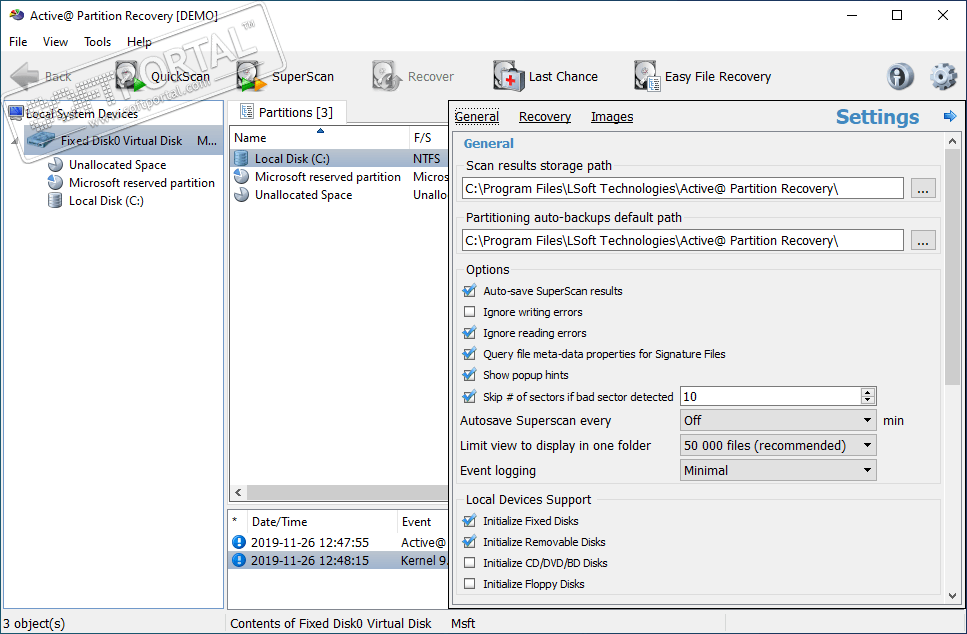The image size is (967, 634).
Task: Sort log by Date/Time column
Action: click(x=321, y=522)
